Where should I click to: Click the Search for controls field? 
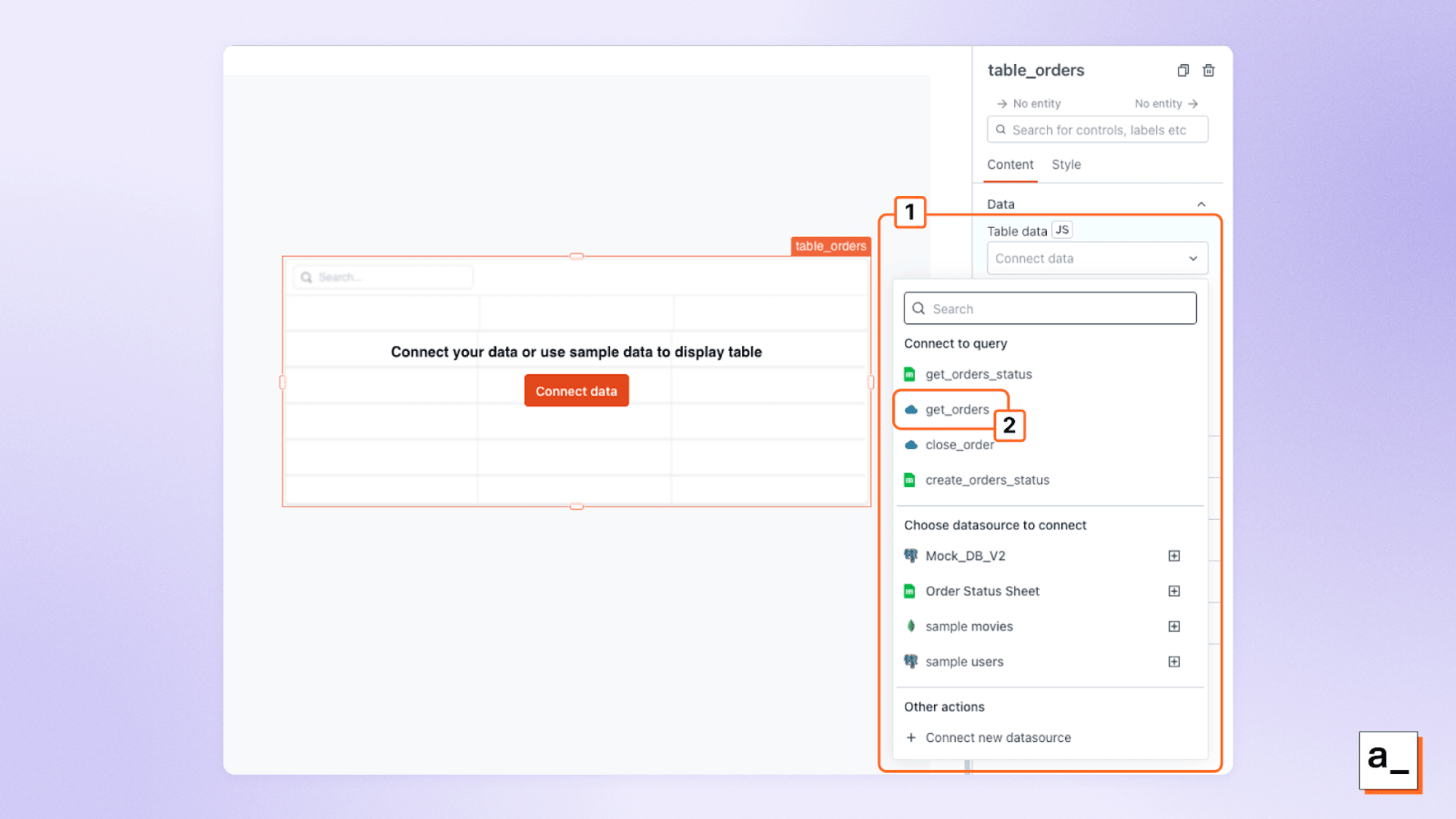pos(1097,129)
